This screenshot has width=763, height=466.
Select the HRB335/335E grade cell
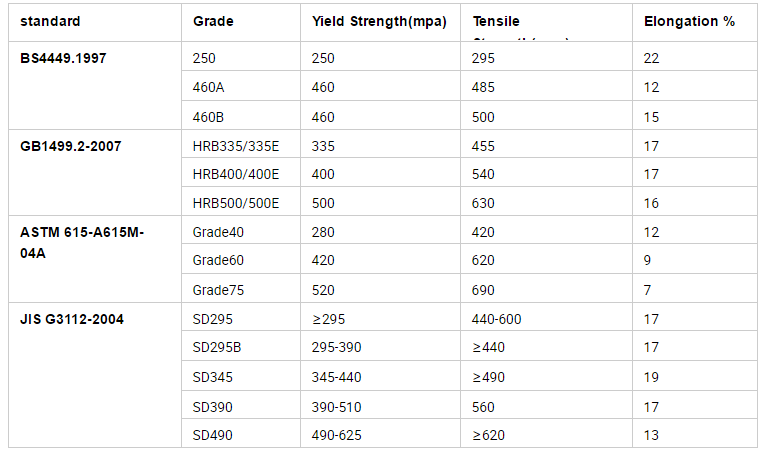241,145
